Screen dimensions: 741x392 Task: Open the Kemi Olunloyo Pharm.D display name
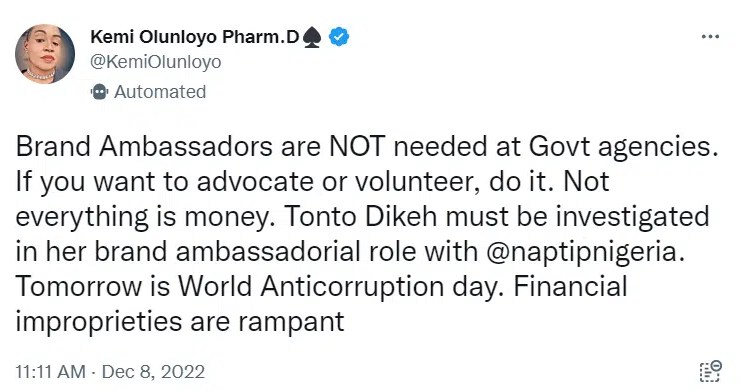(x=195, y=37)
